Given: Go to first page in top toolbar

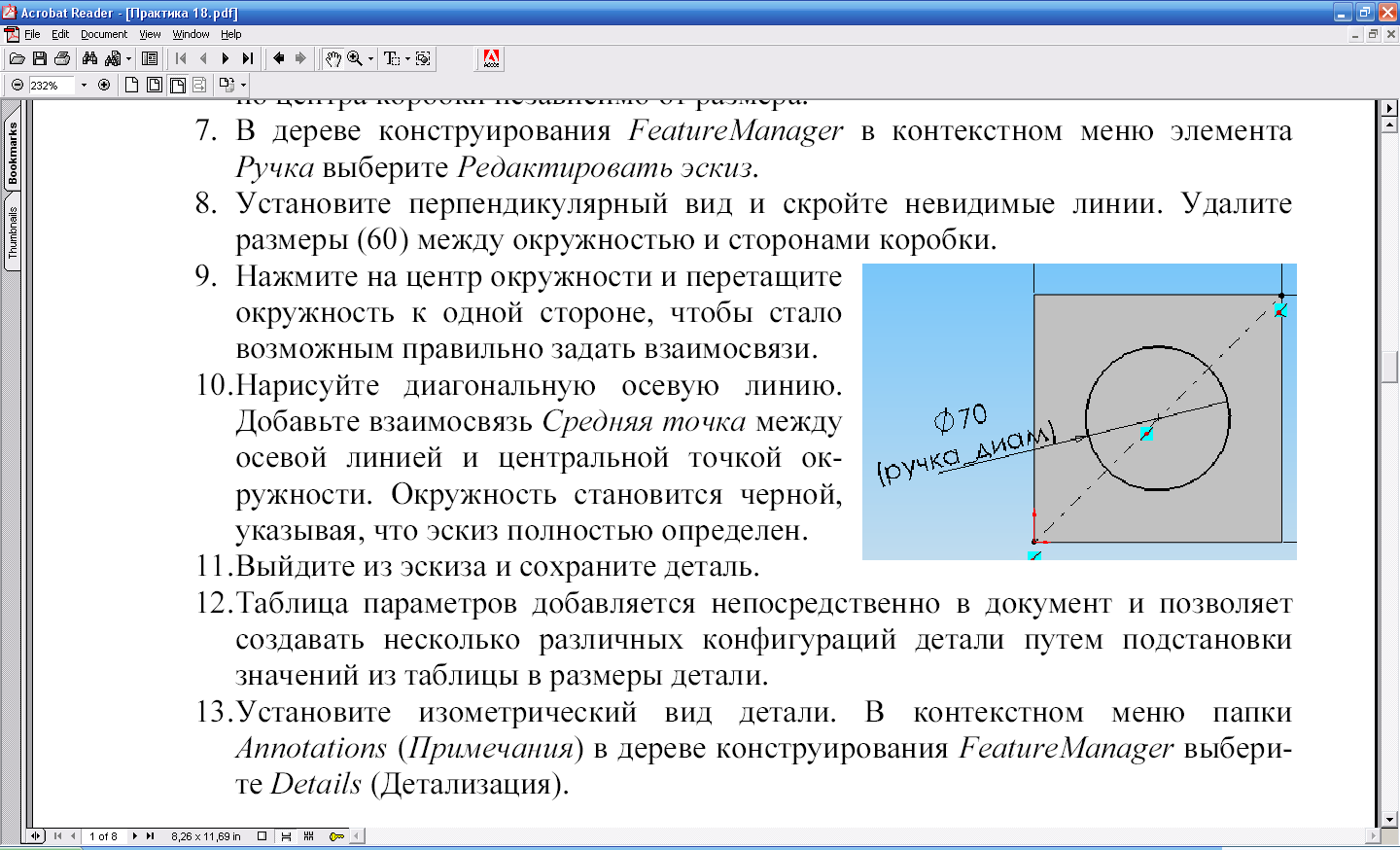Looking at the screenshot, I should coord(181,59).
